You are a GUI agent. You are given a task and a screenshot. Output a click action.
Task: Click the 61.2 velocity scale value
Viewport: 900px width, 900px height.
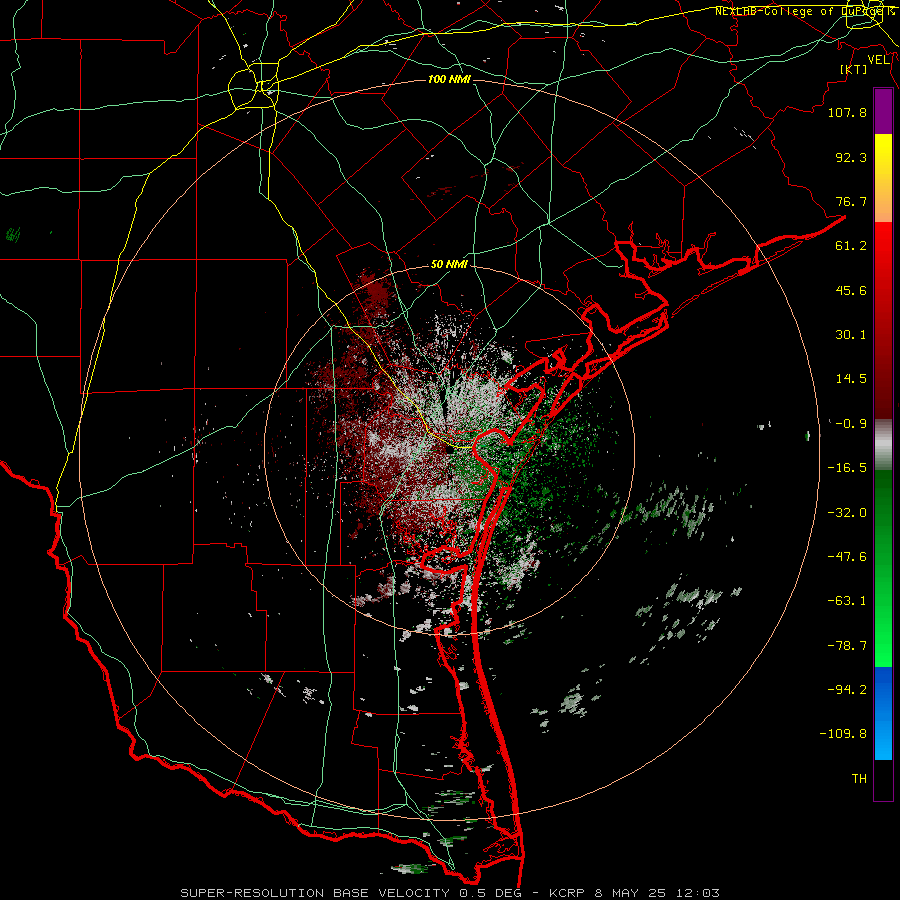[x=851, y=246]
